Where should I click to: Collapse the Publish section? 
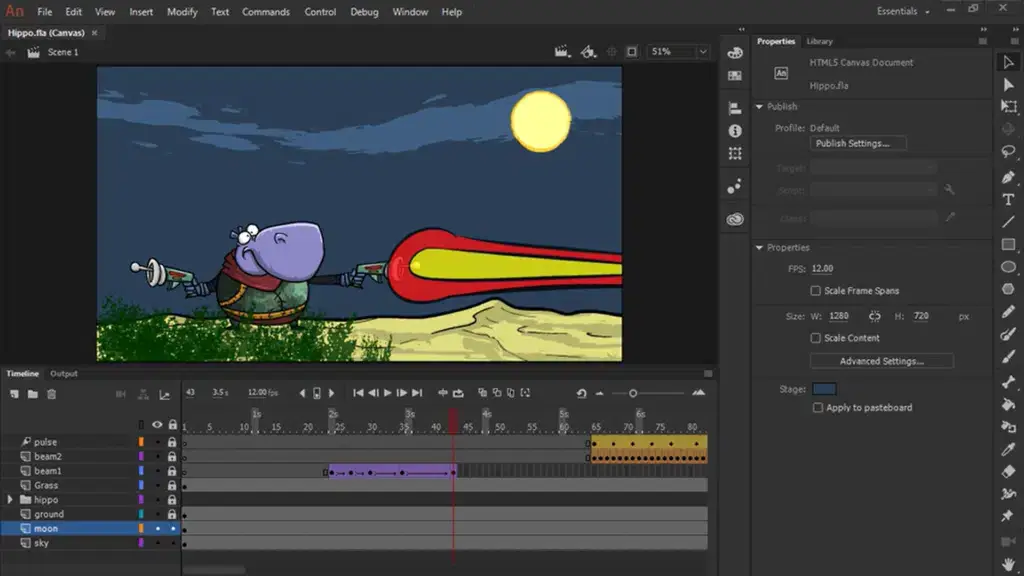click(x=761, y=107)
